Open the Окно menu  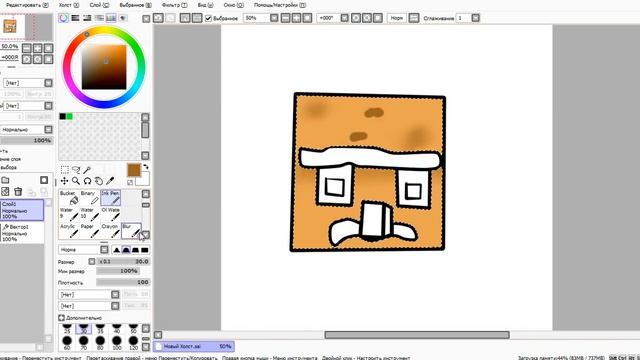pos(233,5)
